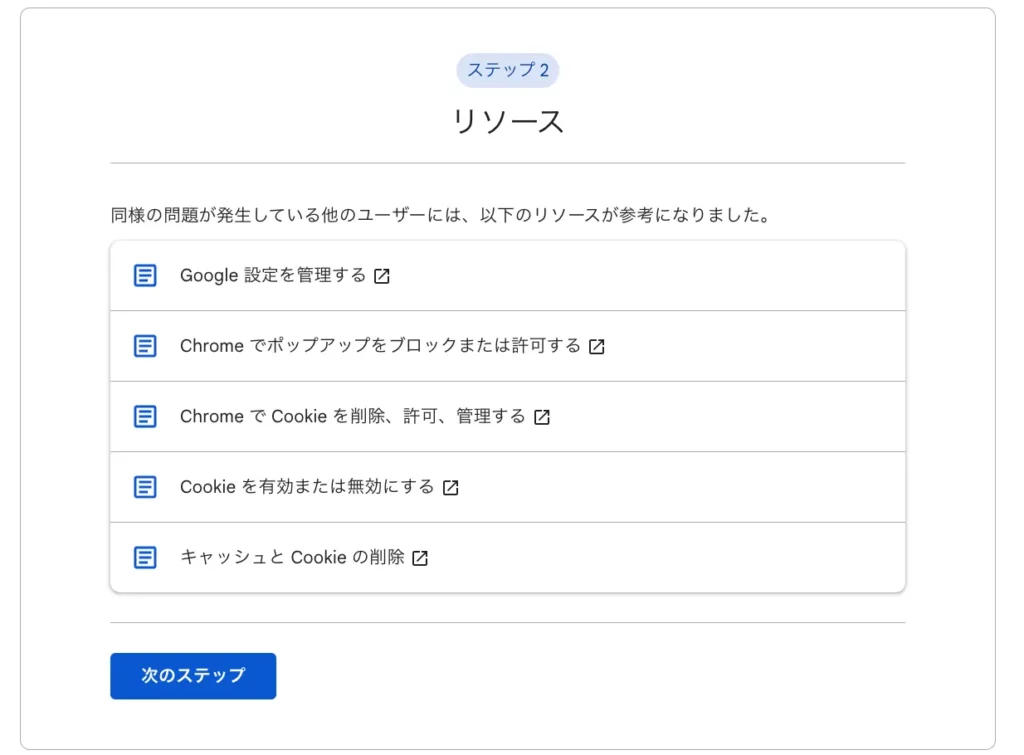Click document icon beside Chrome でポップアップをブロック
Viewport: 1024px width, 755px height.
[x=145, y=346]
